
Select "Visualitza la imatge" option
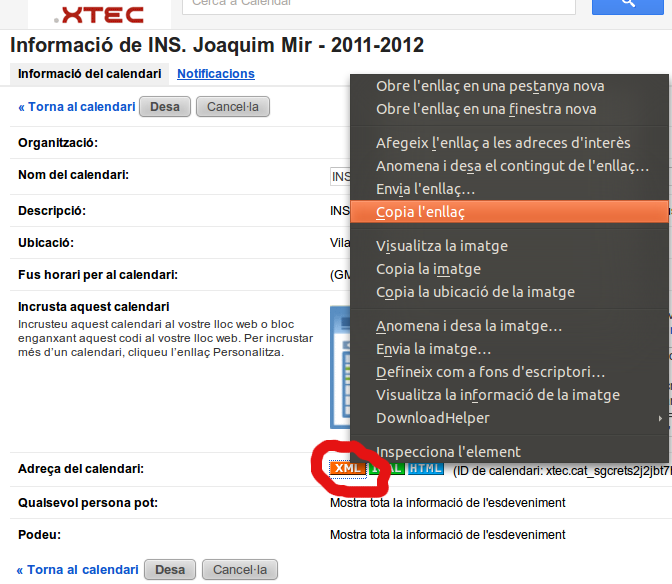click(442, 246)
